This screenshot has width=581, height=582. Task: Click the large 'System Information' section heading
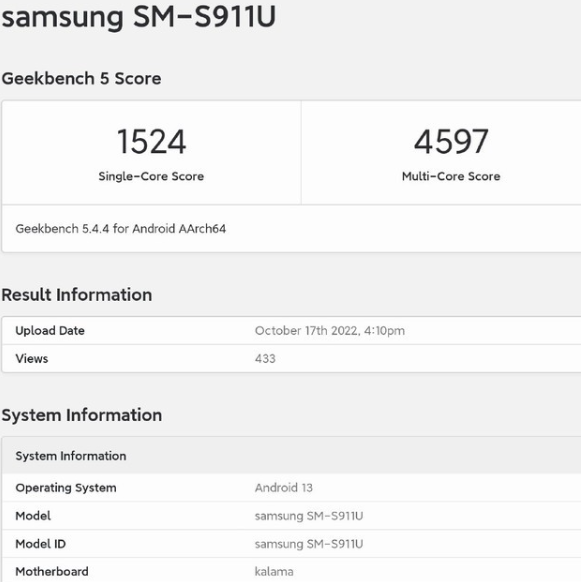[82, 415]
